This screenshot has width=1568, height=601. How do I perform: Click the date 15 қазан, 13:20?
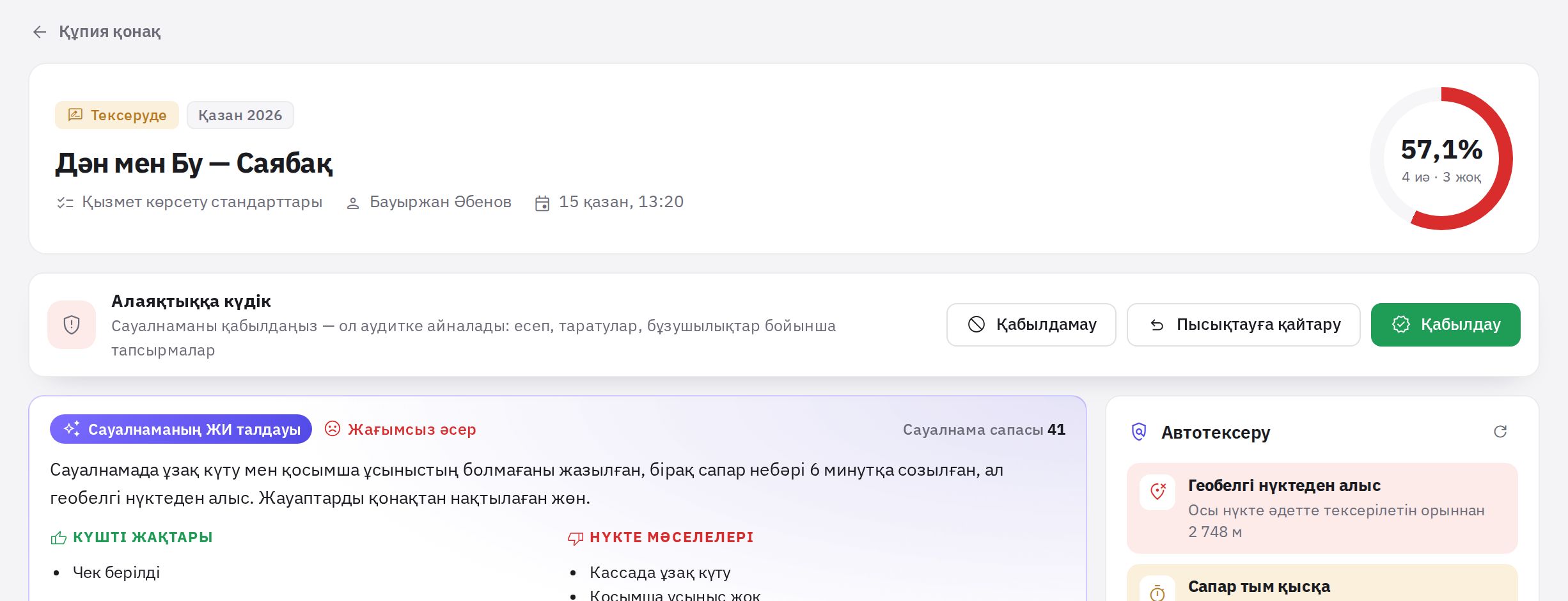[x=621, y=202]
